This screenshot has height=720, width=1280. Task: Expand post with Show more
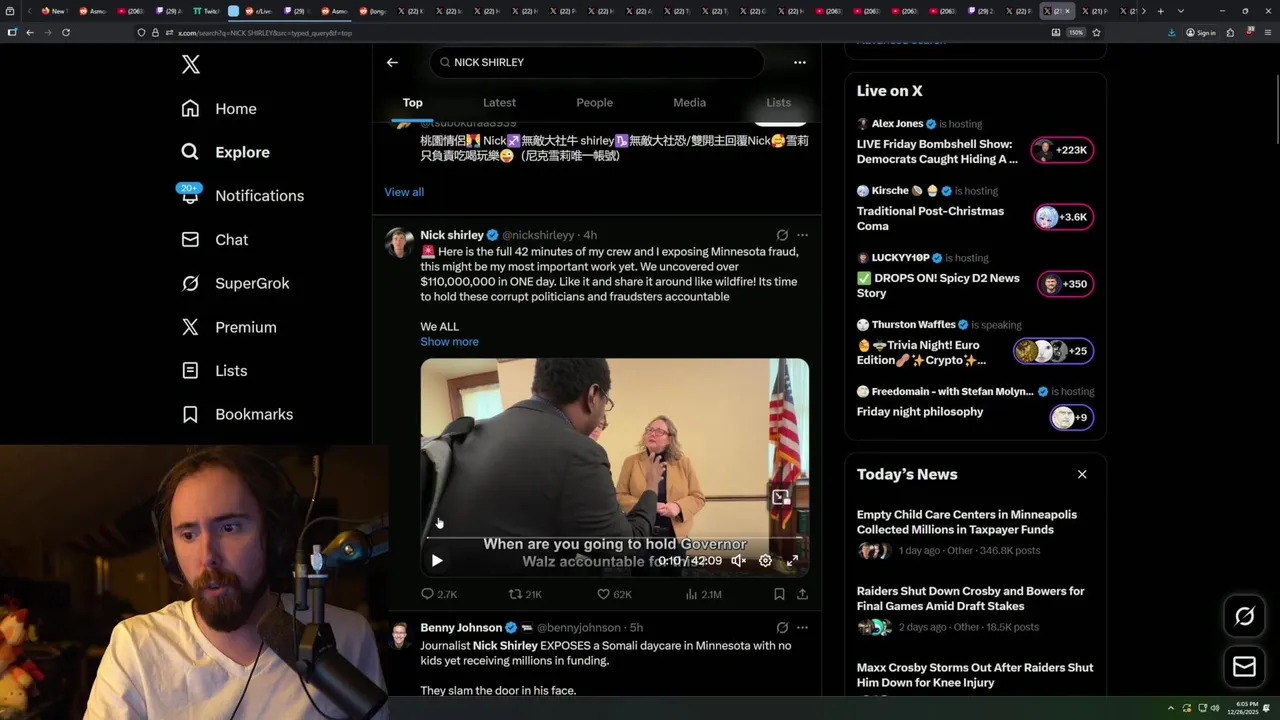click(449, 342)
